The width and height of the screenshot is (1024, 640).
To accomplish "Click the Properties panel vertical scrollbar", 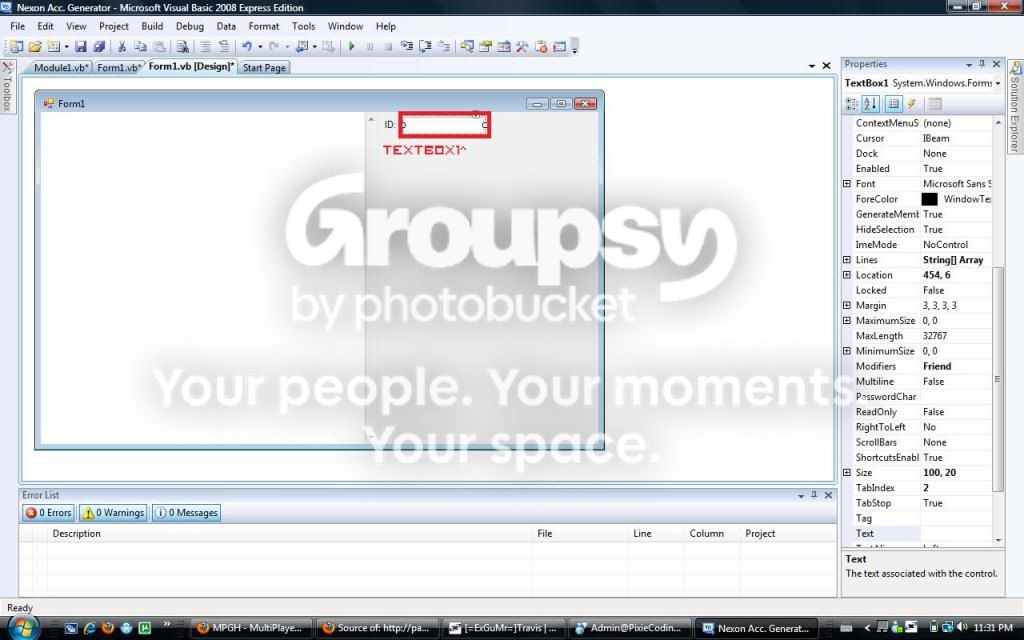I will pyautogui.click(x=997, y=379).
